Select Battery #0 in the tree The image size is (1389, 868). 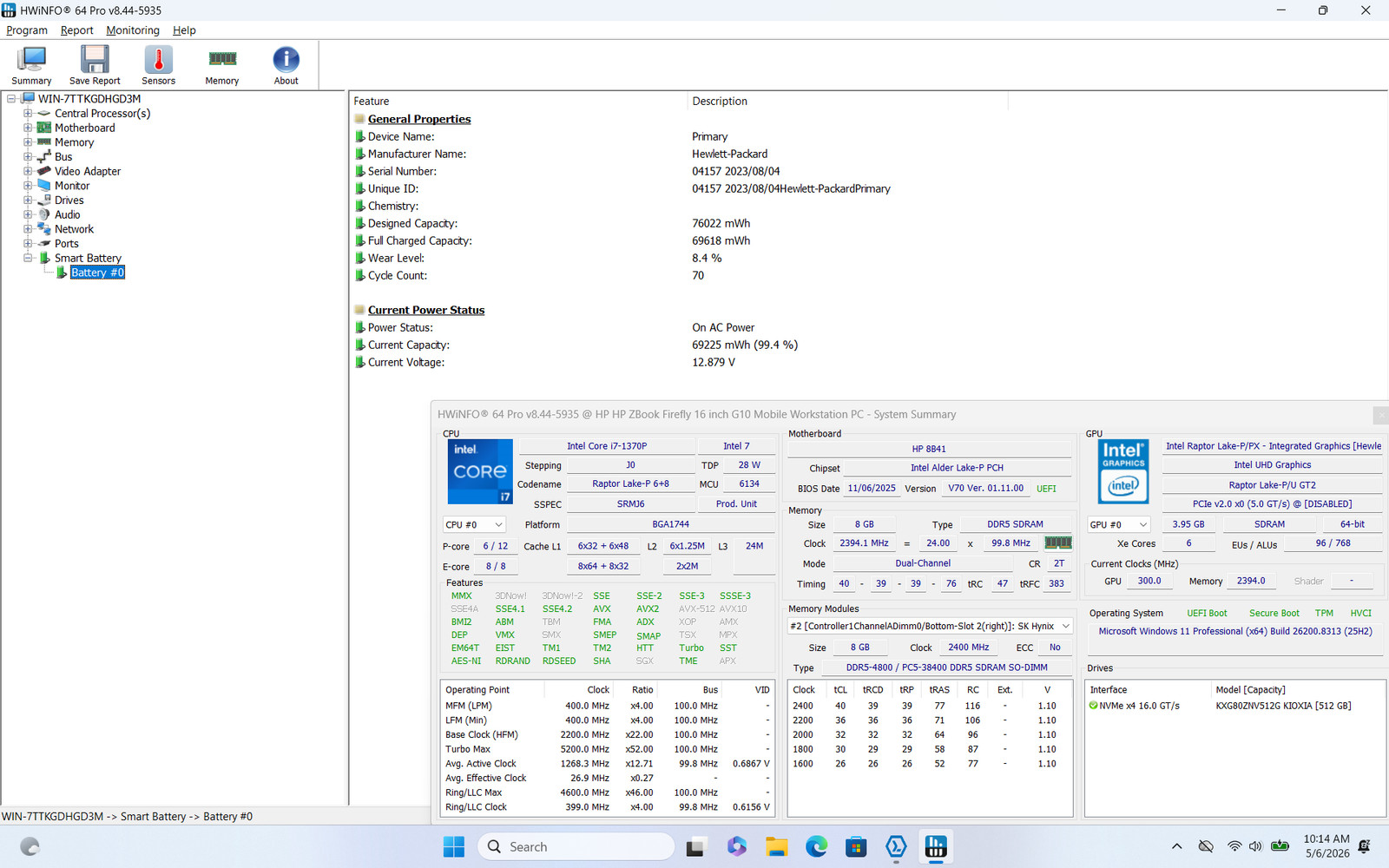coord(97,273)
